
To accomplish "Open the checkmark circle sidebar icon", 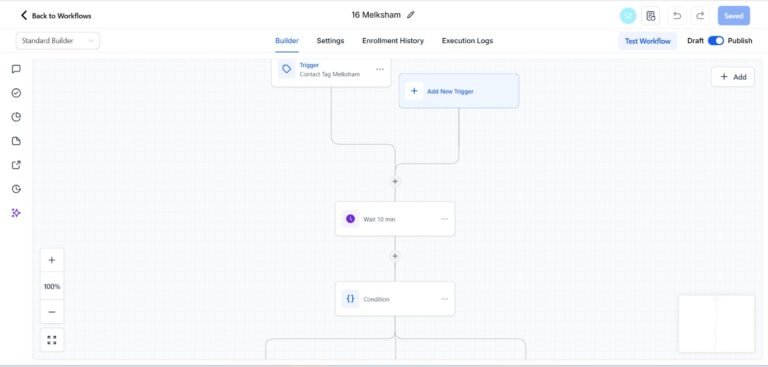I will (16, 93).
